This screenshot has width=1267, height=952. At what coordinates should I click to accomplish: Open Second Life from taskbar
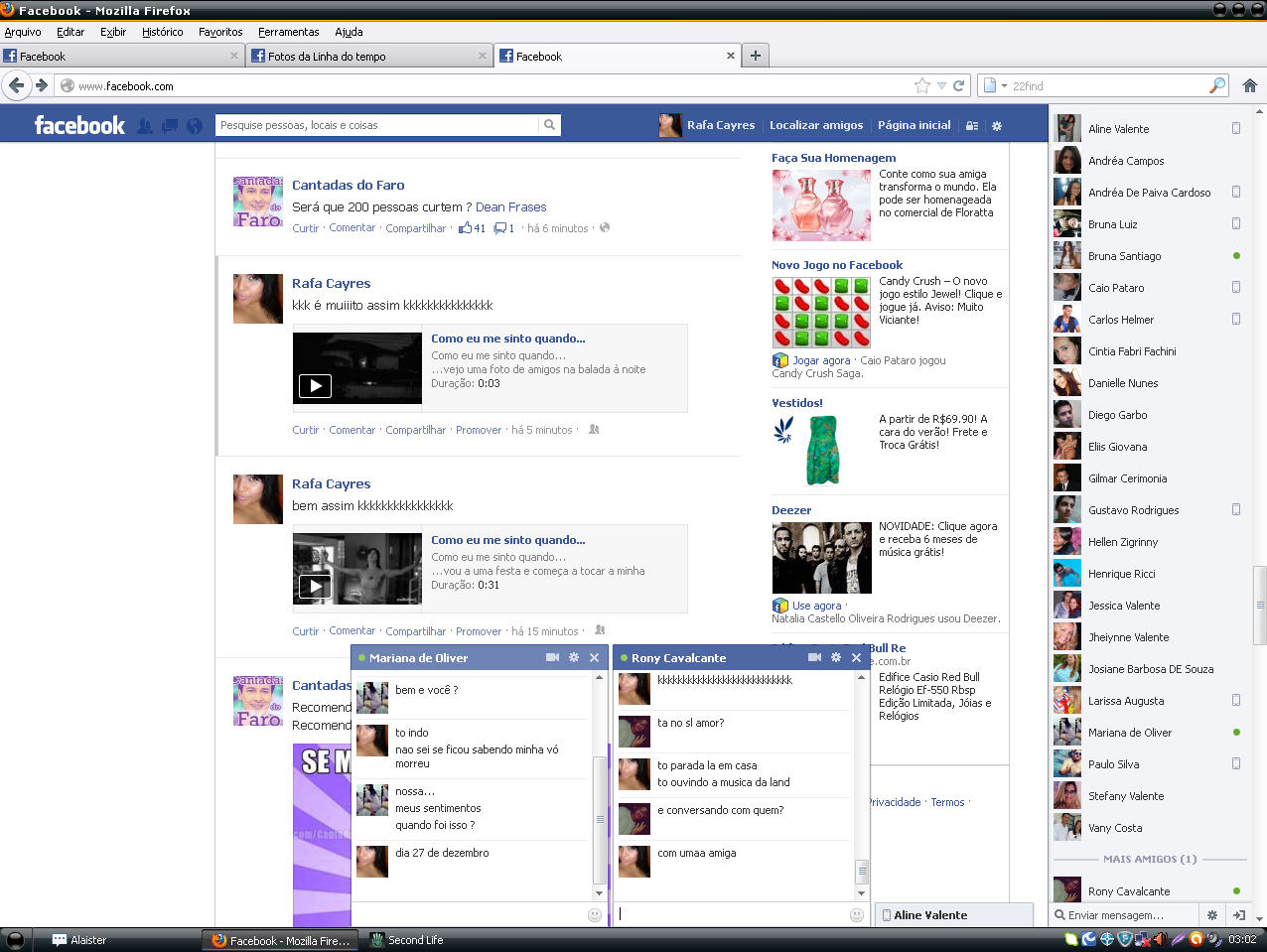tap(406, 940)
